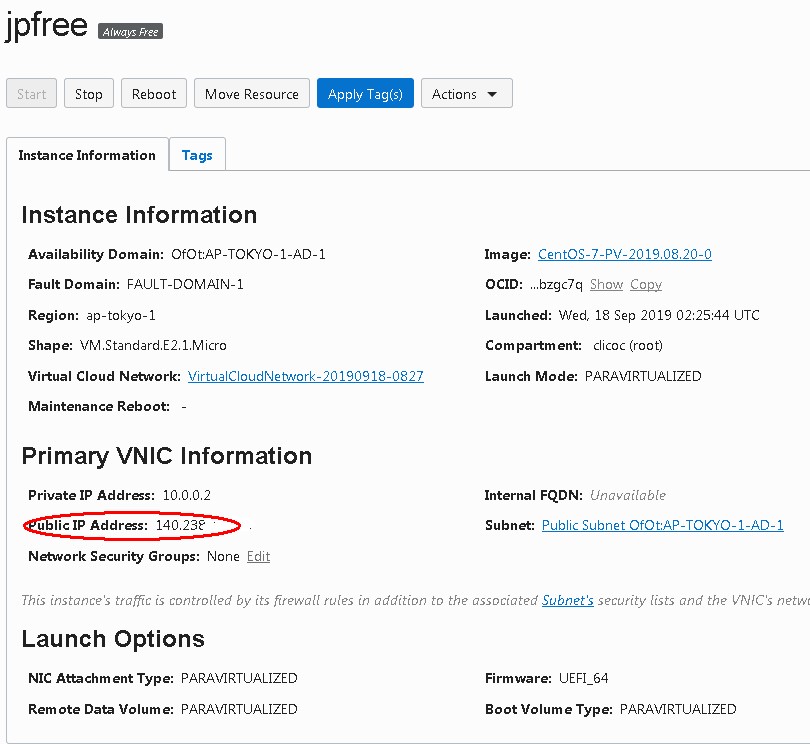
Task: Click the Launch Mode PARAVIRTUALIZED value
Action: click(x=643, y=376)
